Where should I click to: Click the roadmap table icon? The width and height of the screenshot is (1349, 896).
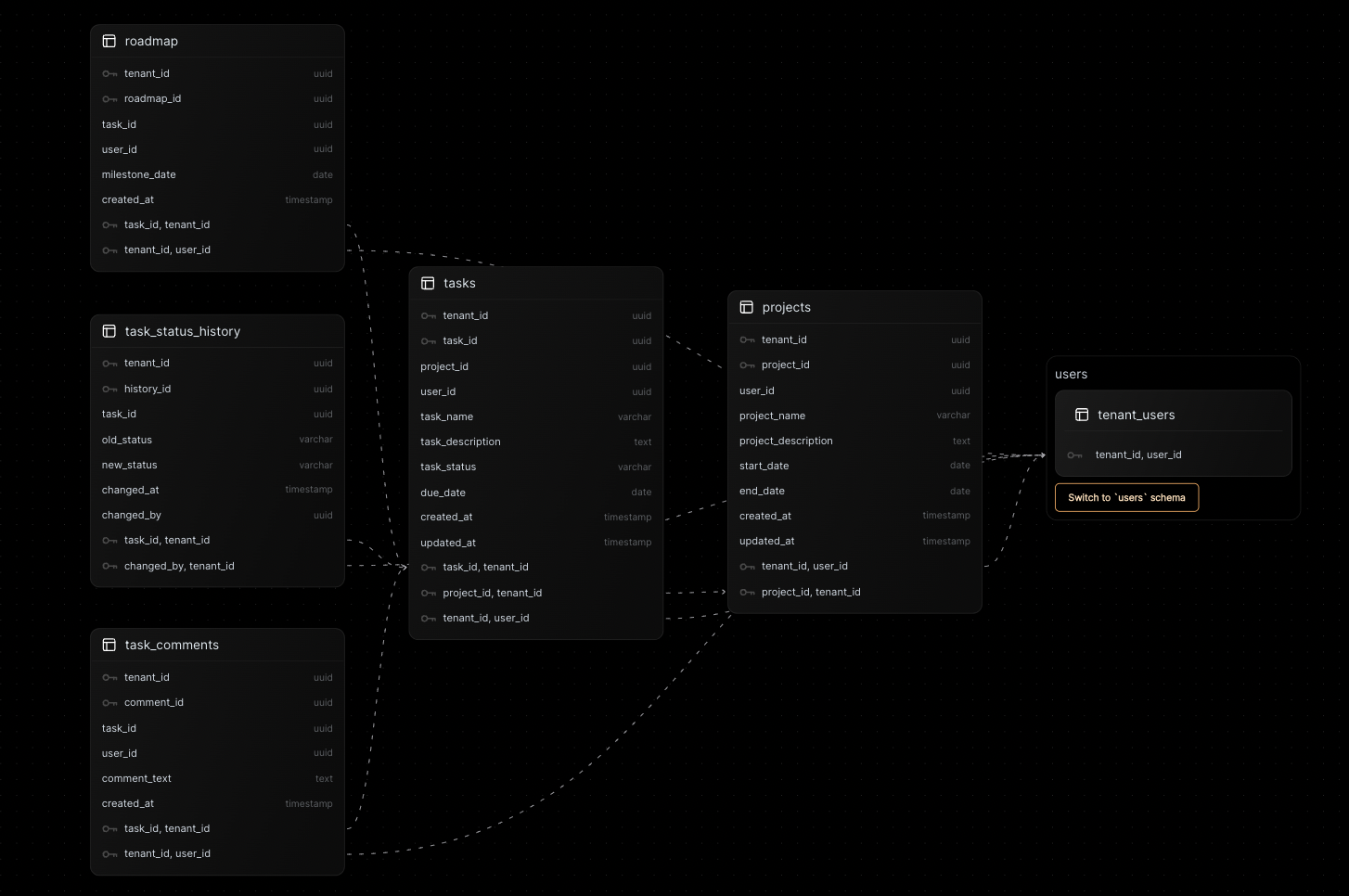(x=109, y=41)
